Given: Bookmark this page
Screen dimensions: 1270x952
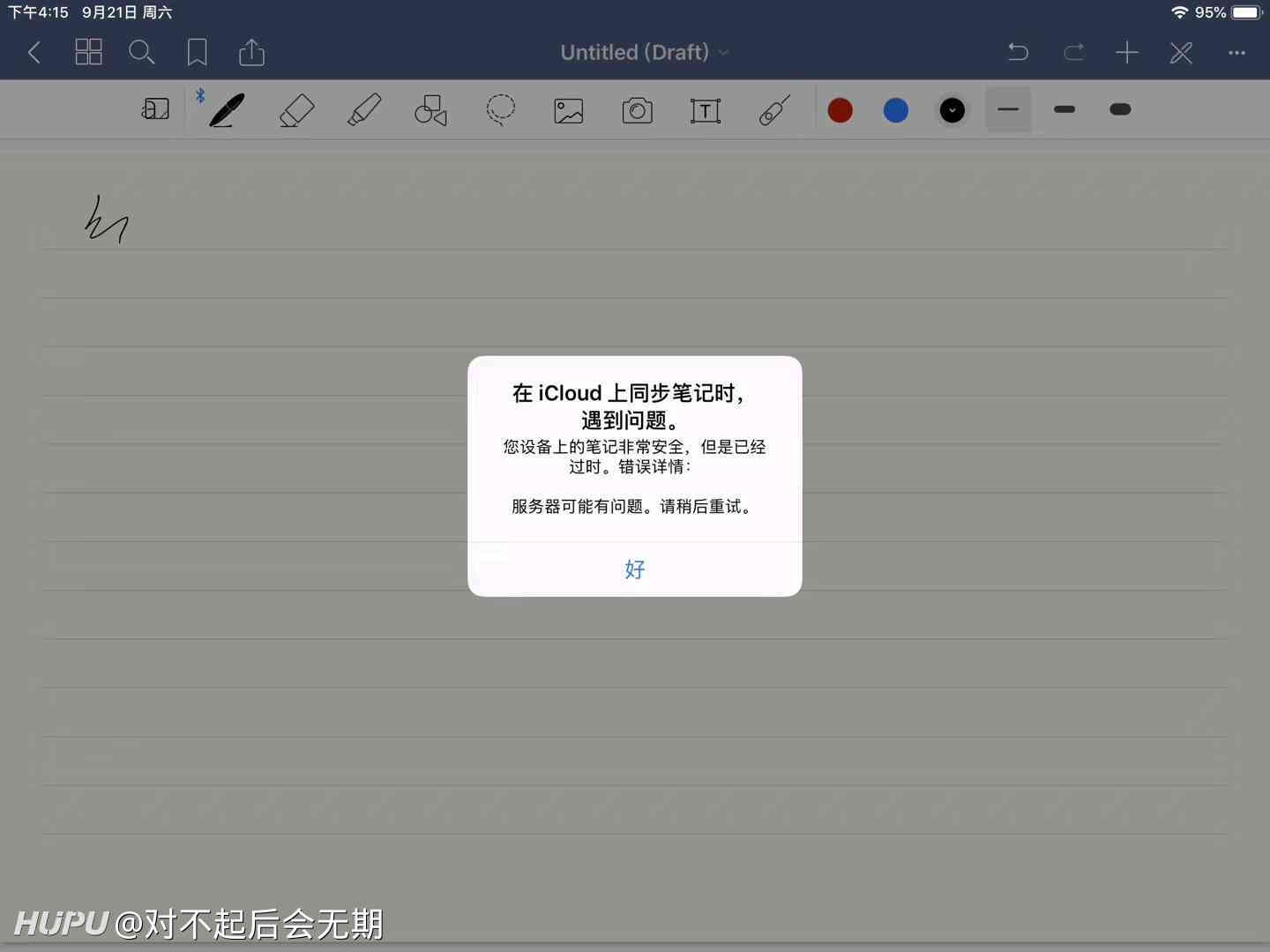Looking at the screenshot, I should [x=198, y=52].
